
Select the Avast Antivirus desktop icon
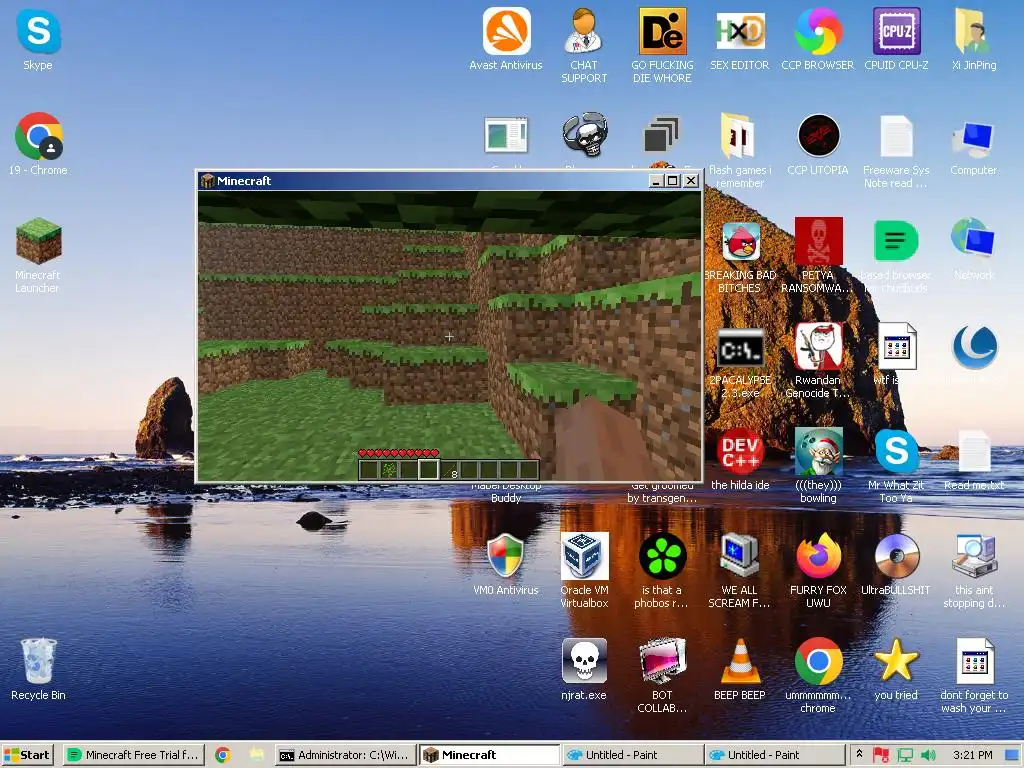(506, 31)
